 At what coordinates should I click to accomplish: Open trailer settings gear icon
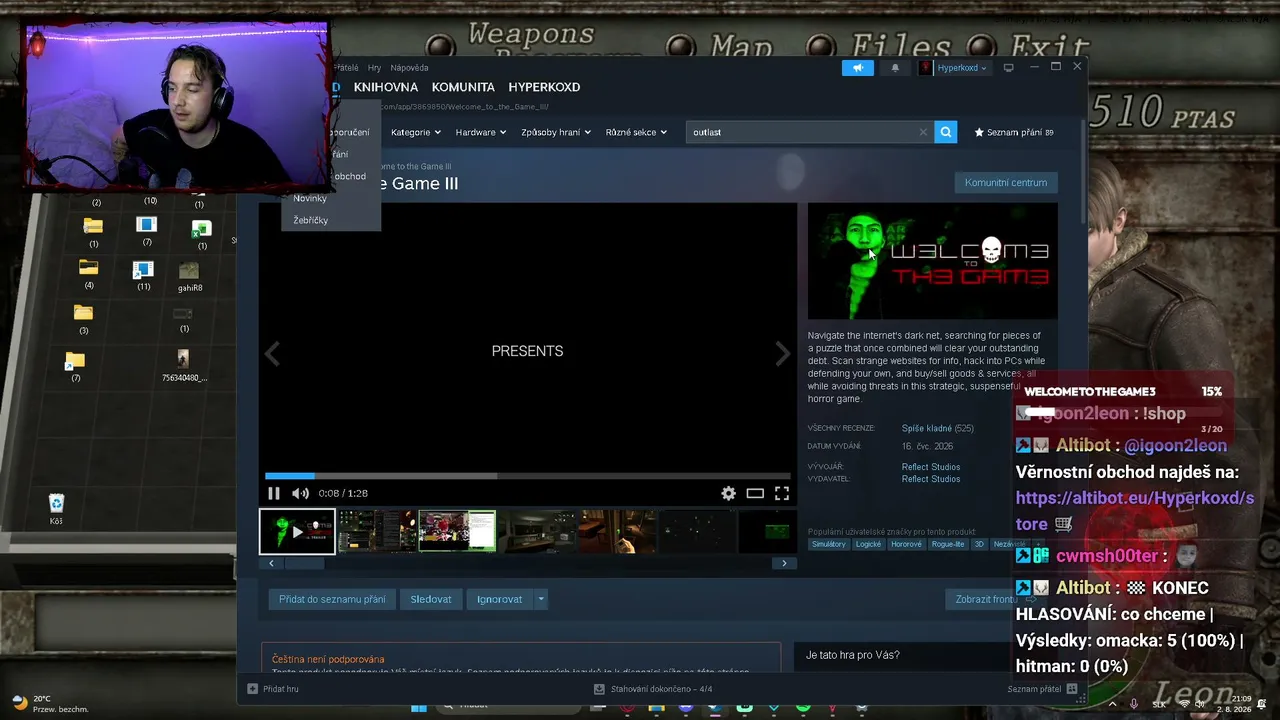(728, 493)
